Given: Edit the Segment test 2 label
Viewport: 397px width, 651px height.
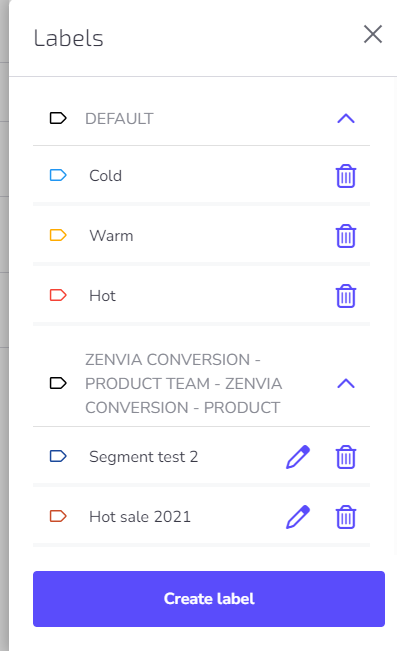Looking at the screenshot, I should pyautogui.click(x=298, y=457).
